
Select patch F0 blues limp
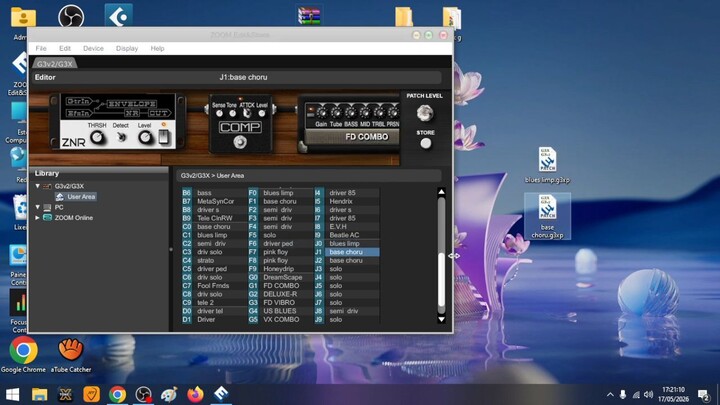click(281, 193)
